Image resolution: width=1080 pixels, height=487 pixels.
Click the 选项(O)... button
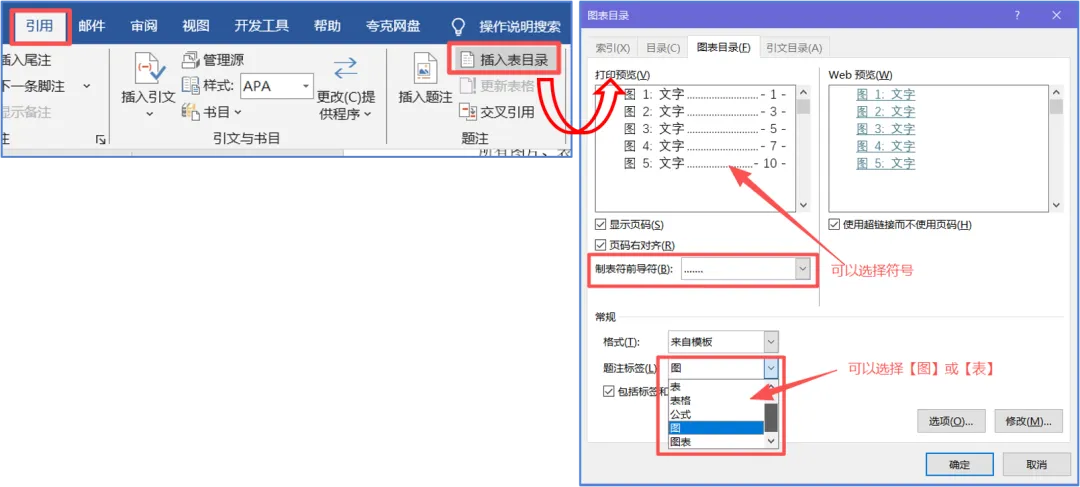pyautogui.click(x=951, y=421)
